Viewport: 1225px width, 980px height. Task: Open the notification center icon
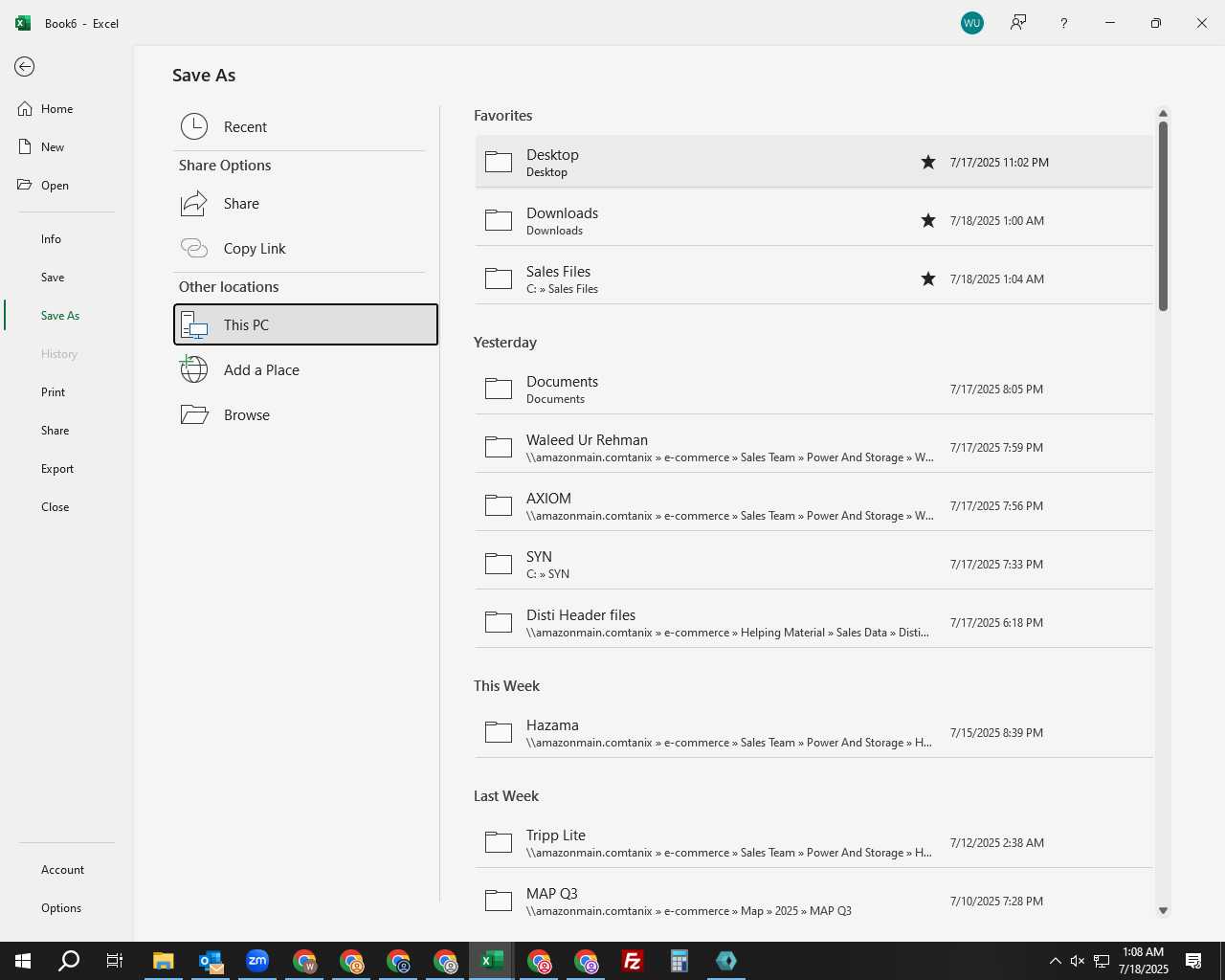[1193, 961]
